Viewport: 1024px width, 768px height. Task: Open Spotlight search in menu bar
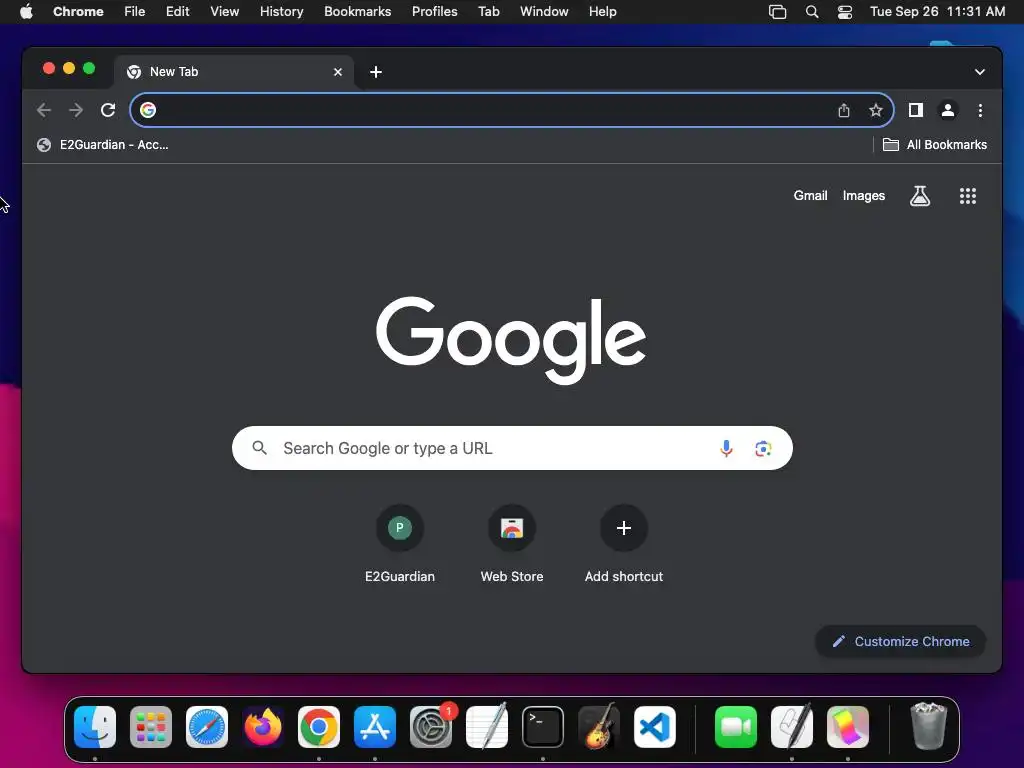[x=812, y=12]
